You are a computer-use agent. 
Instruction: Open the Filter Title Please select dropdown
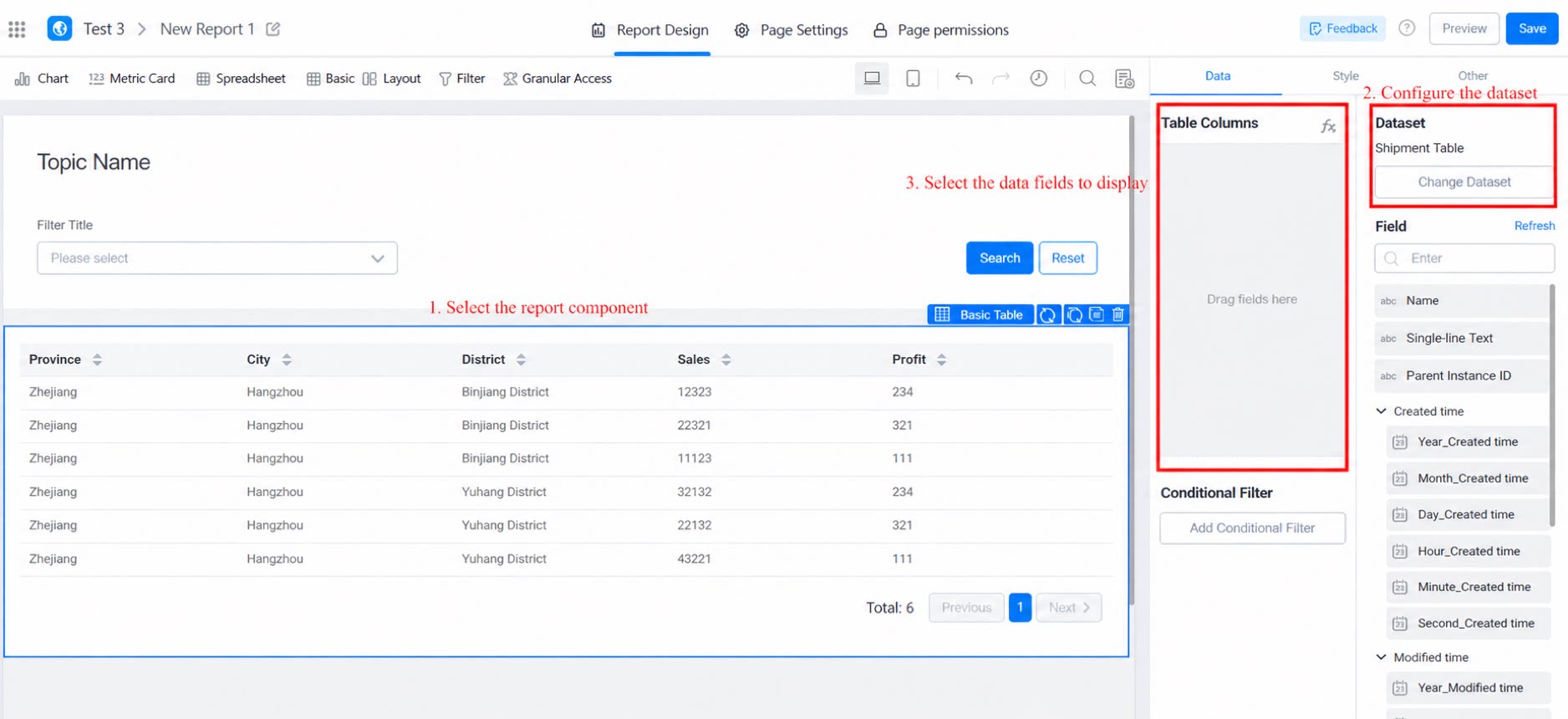[217, 258]
